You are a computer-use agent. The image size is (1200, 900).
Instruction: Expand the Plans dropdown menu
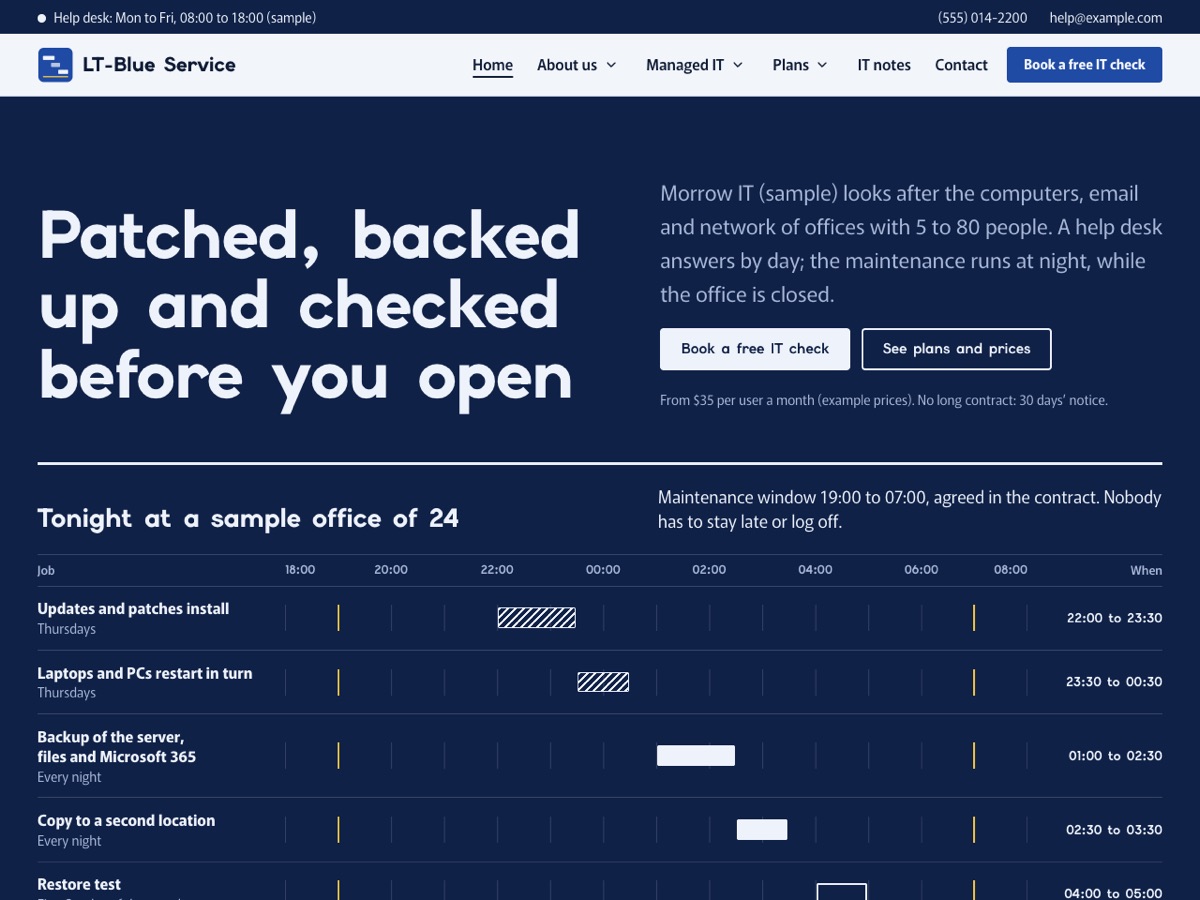click(x=800, y=65)
